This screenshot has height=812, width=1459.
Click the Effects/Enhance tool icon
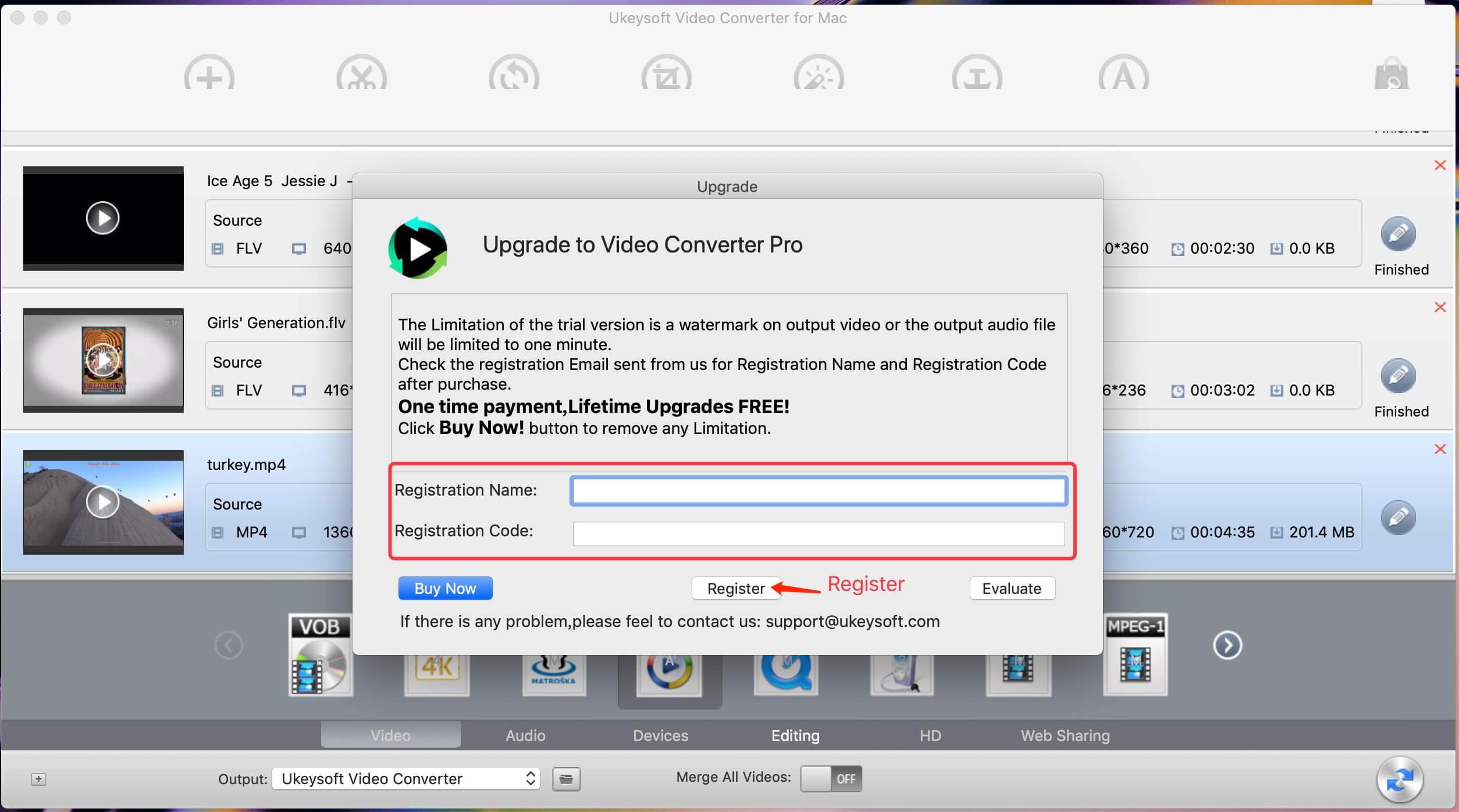point(819,76)
